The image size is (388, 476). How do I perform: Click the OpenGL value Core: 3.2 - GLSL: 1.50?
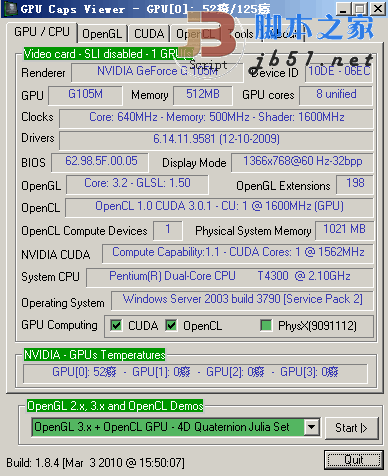tap(137, 184)
